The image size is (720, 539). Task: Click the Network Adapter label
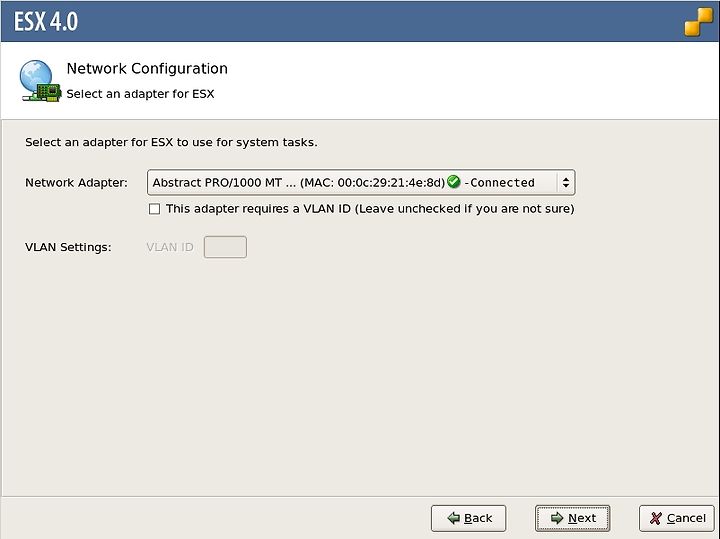(x=76, y=182)
